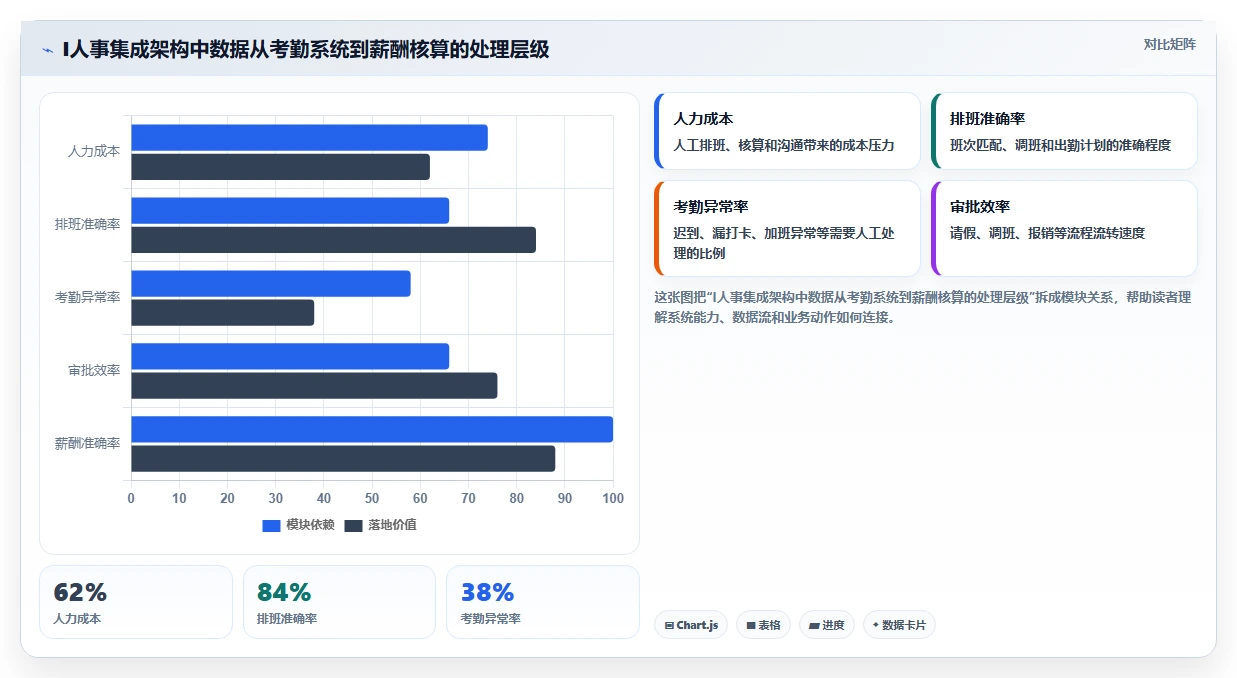Image resolution: width=1237 pixels, height=678 pixels.
Task: Click the 审批效率 y-axis label
Action: (94, 371)
